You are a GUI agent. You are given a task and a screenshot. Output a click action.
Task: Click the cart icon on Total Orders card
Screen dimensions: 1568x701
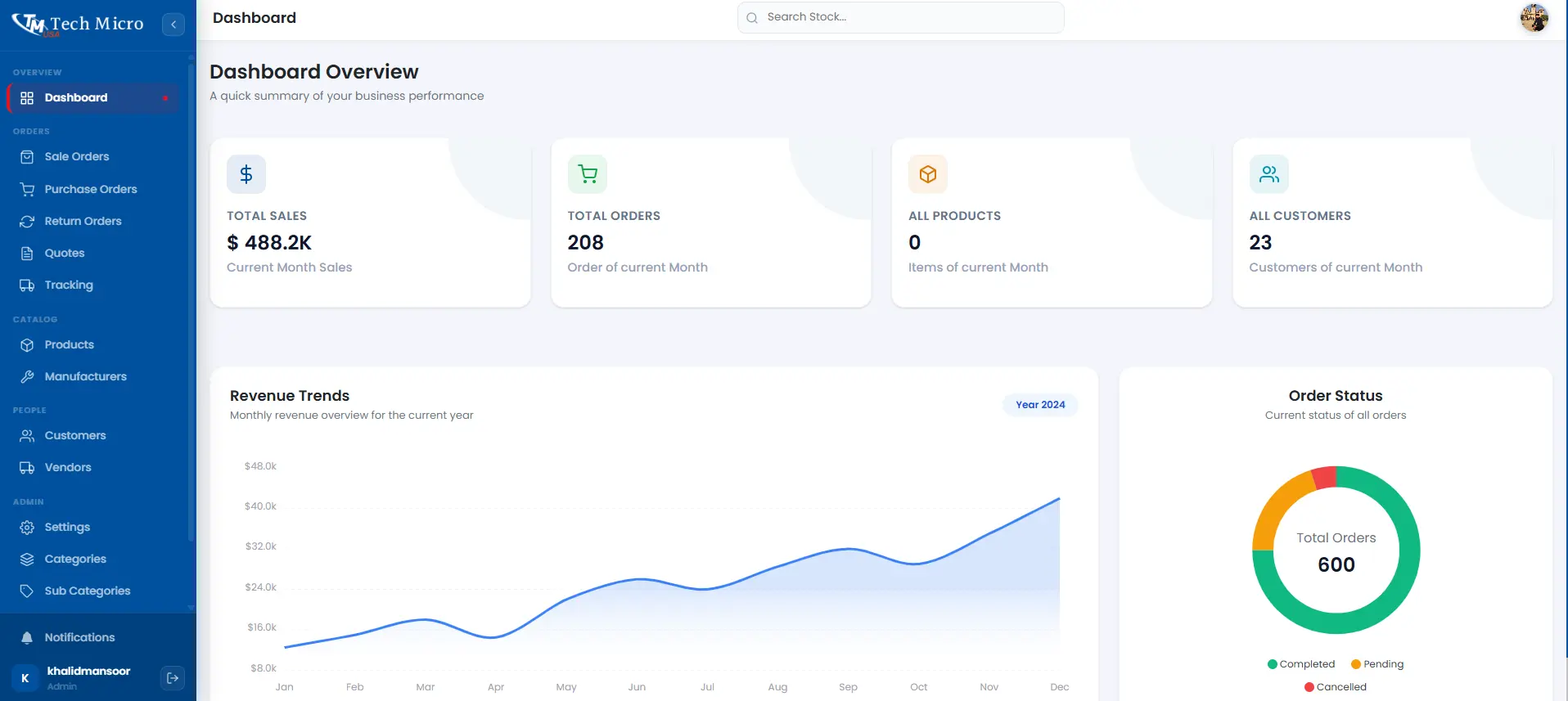click(x=588, y=174)
